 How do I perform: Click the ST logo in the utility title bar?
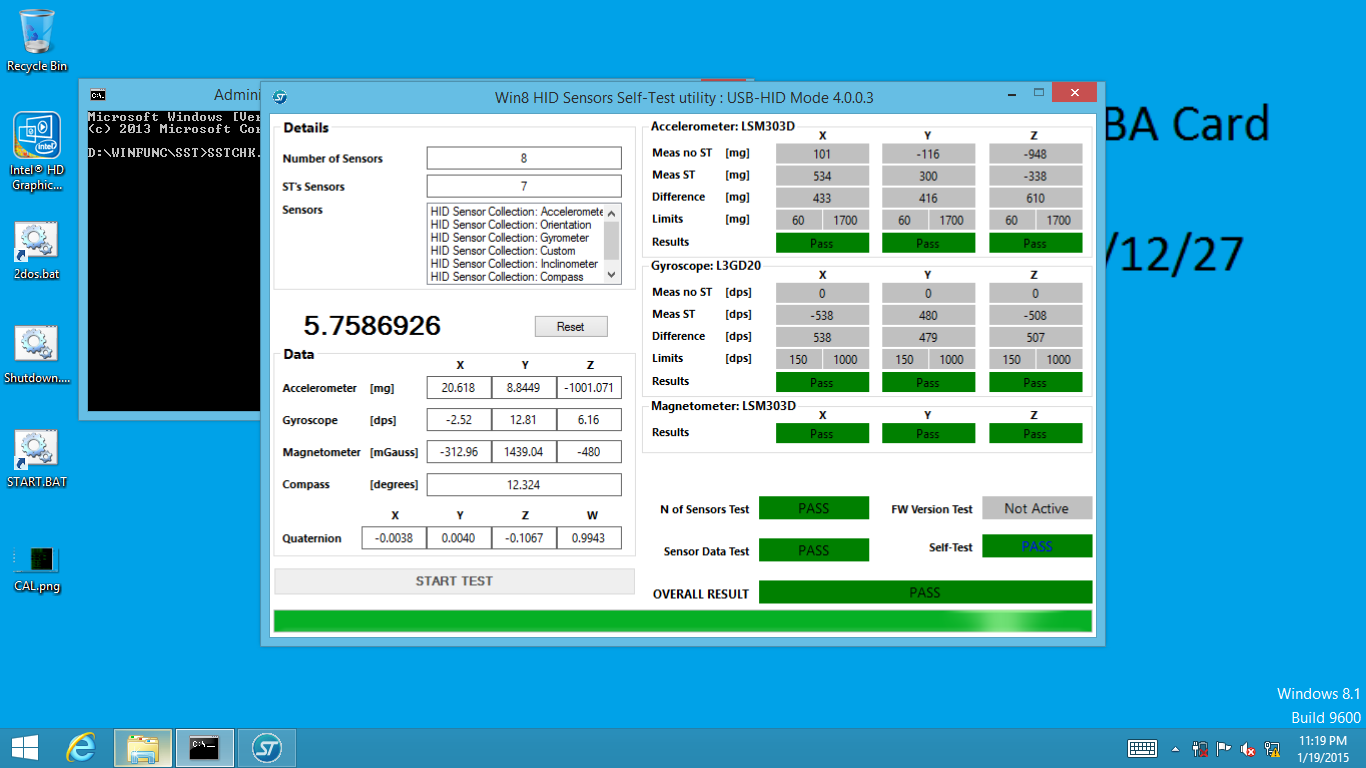coord(281,97)
